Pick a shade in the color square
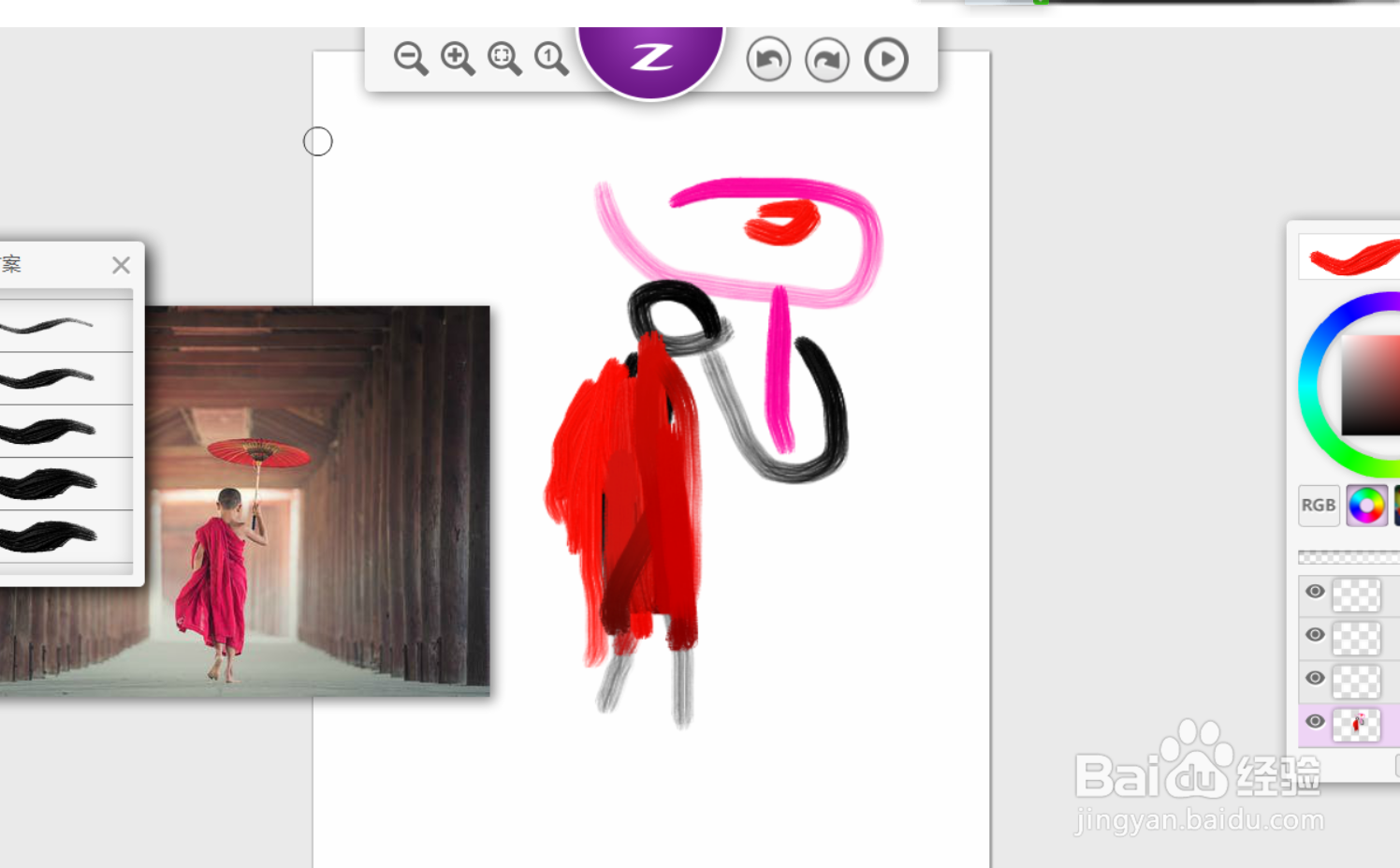The width and height of the screenshot is (1400, 868). click(1371, 384)
